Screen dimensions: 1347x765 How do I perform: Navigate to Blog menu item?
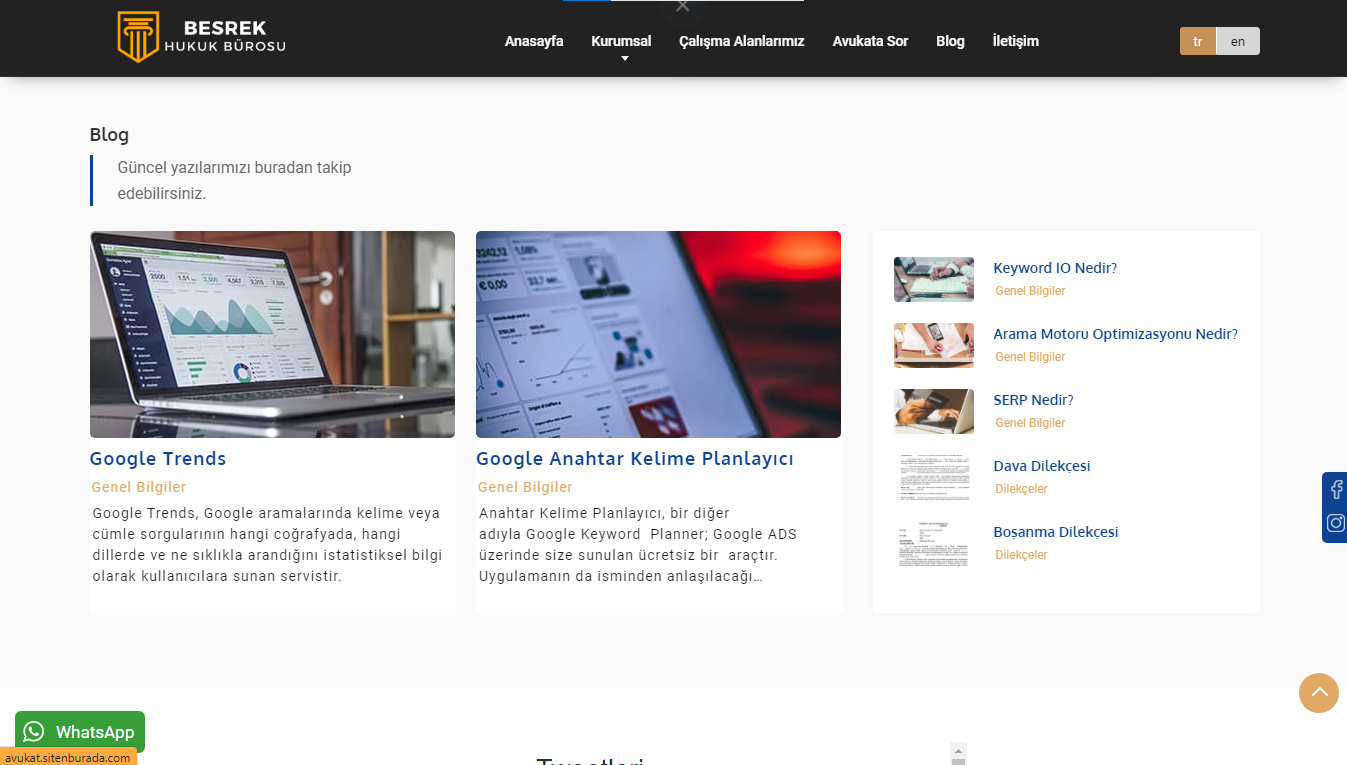click(x=950, y=41)
